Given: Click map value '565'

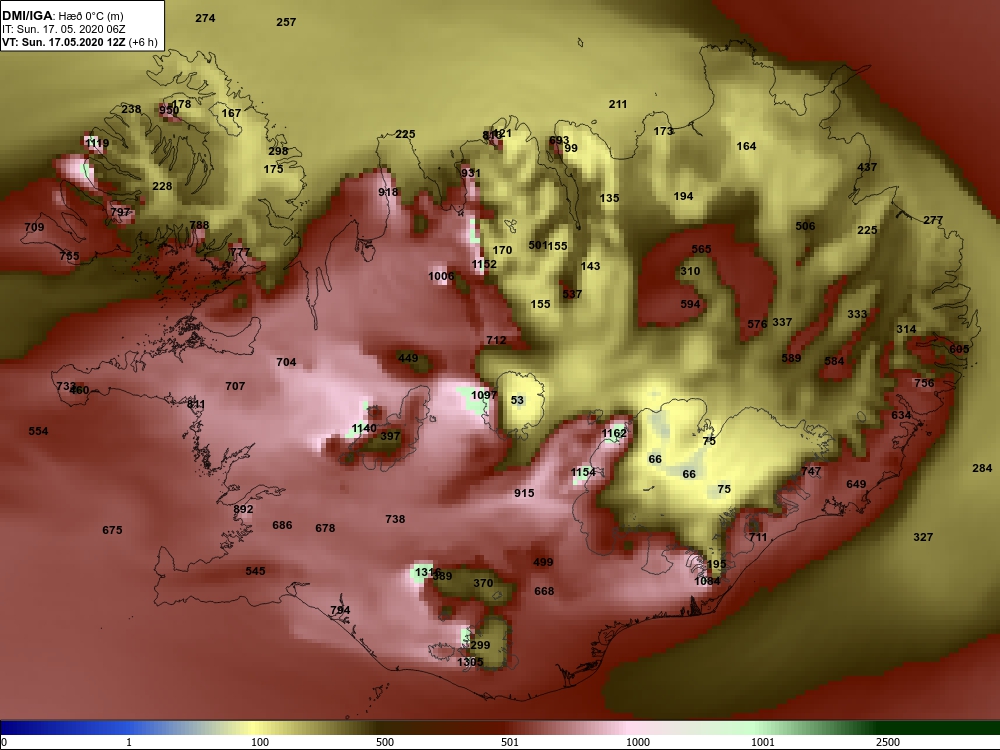Looking at the screenshot, I should tap(701, 249).
